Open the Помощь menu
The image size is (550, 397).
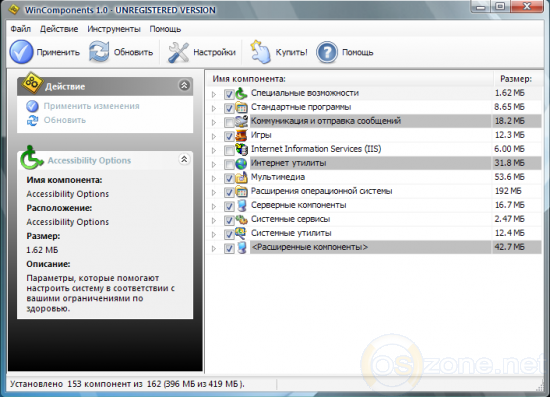tap(165, 29)
